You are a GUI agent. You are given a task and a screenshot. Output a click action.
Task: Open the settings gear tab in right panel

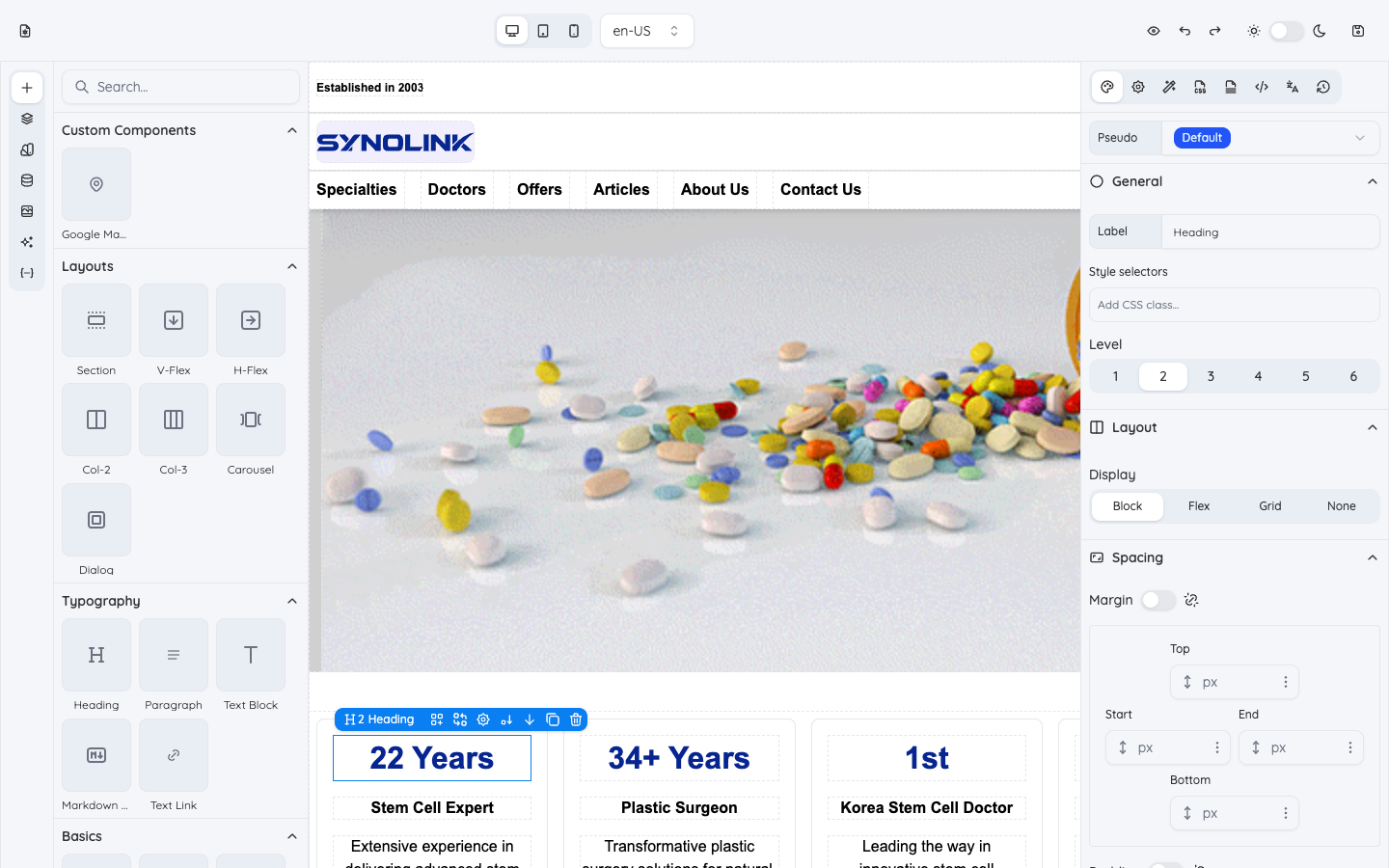1138,87
